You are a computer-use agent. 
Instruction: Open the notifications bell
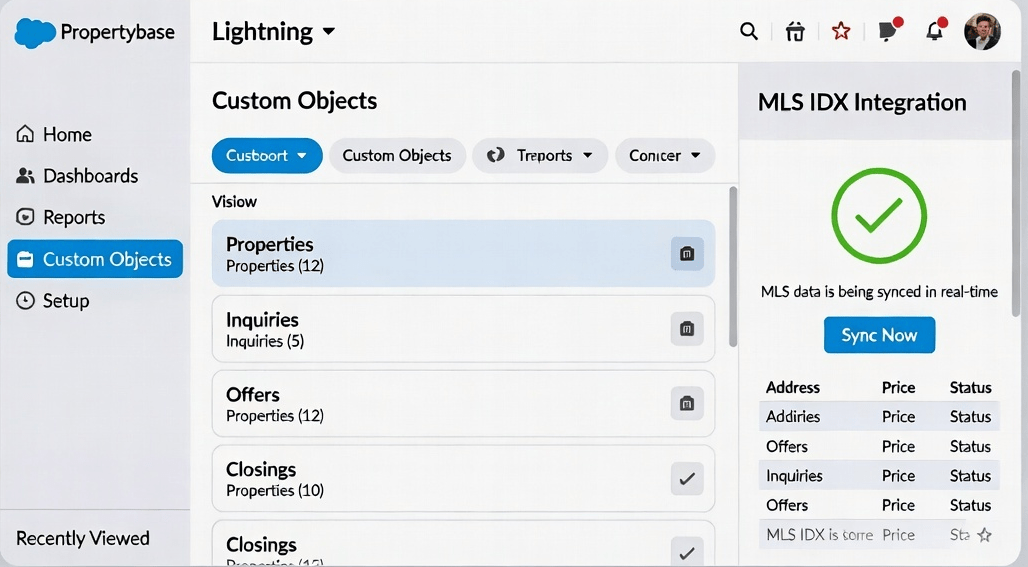click(935, 31)
